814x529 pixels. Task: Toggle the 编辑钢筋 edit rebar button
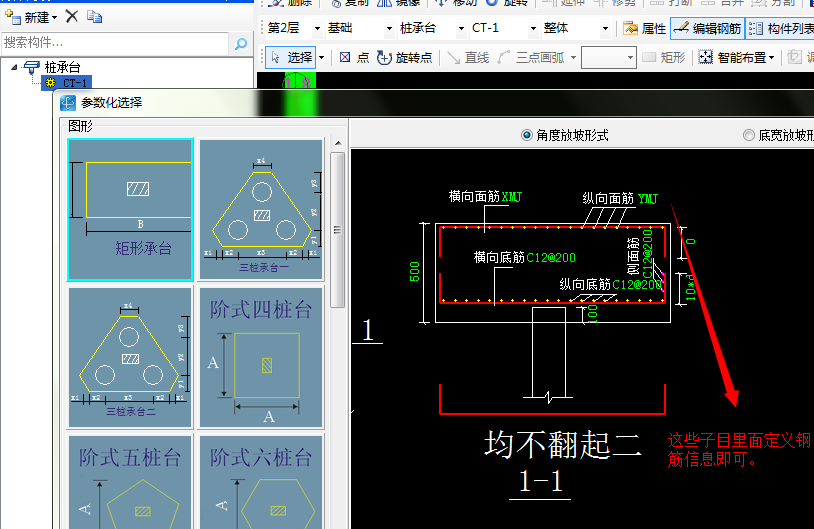pos(707,29)
